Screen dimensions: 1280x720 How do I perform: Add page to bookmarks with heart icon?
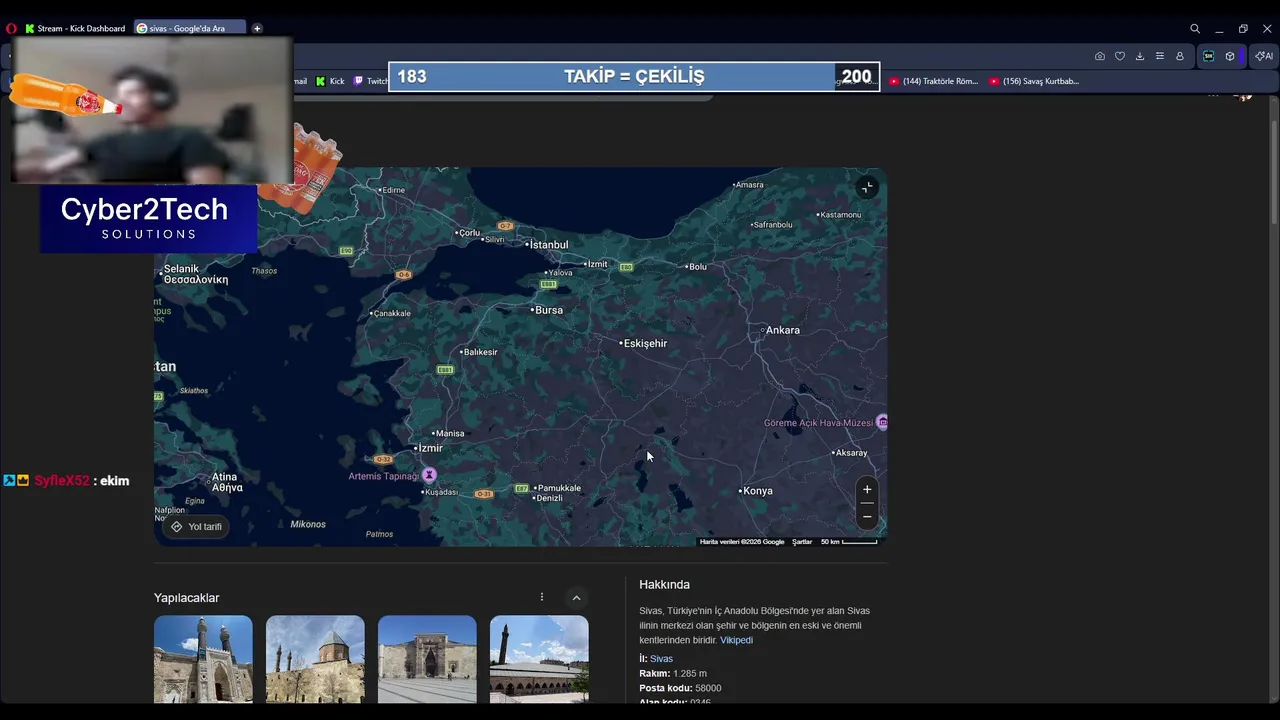(x=1120, y=56)
